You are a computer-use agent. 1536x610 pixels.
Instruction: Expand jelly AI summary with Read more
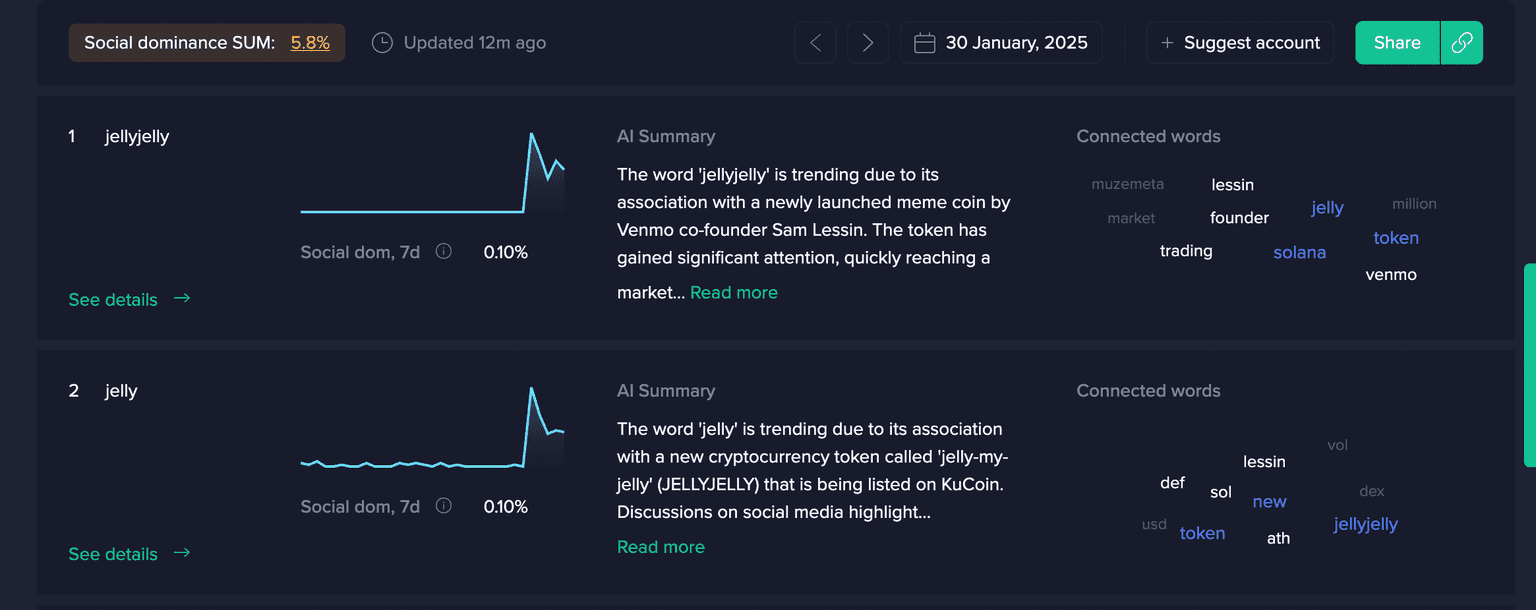point(661,547)
